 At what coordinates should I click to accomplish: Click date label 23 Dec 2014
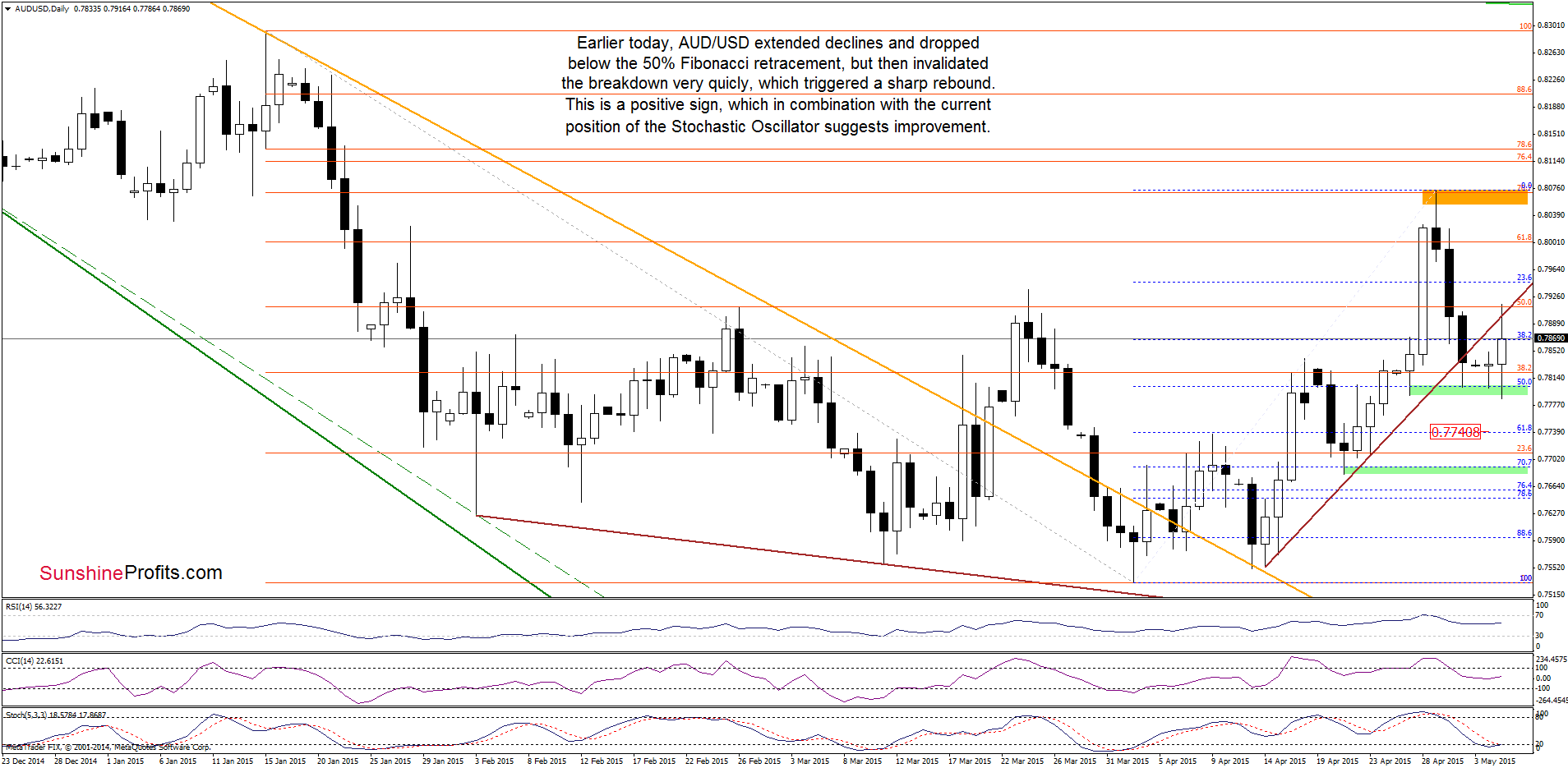[x=24, y=761]
